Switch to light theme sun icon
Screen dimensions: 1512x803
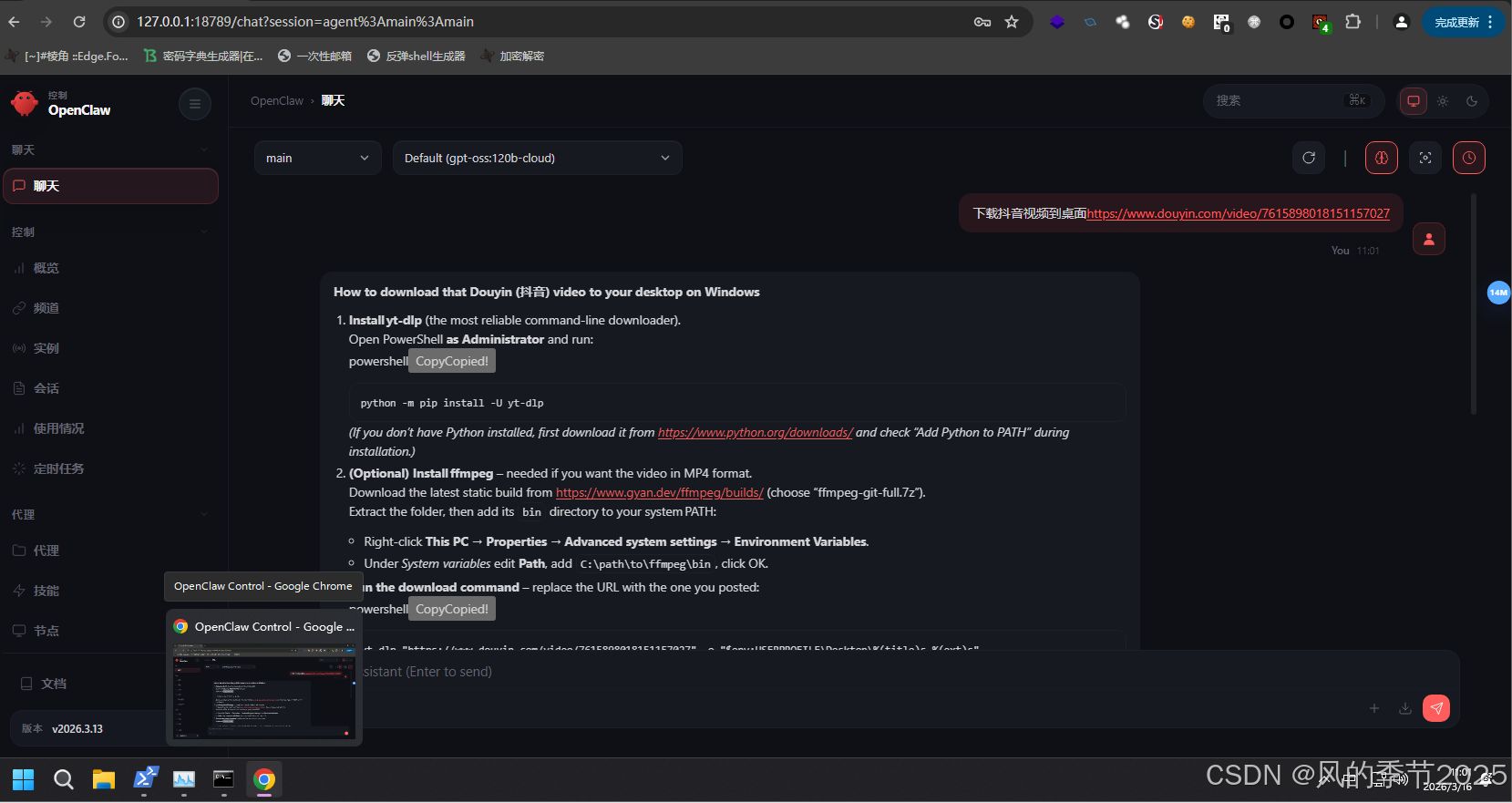1443,101
